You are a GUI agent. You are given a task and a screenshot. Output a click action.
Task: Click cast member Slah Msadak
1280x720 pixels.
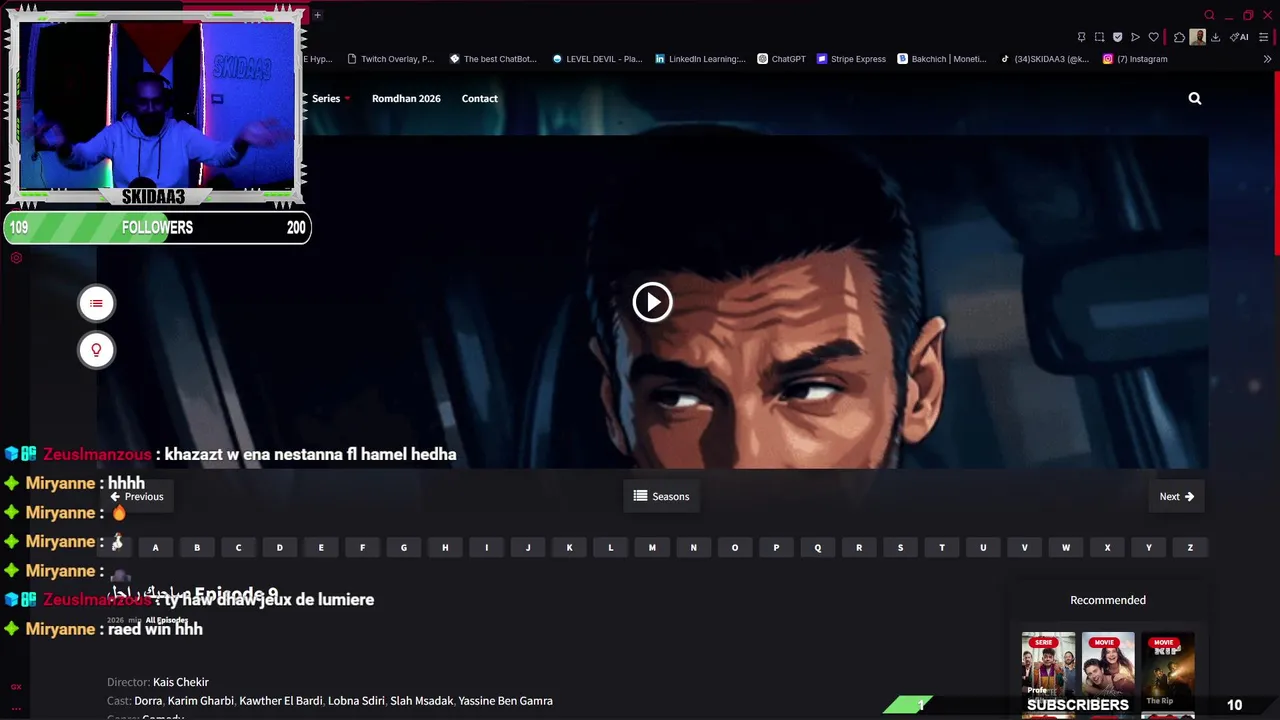(x=421, y=701)
